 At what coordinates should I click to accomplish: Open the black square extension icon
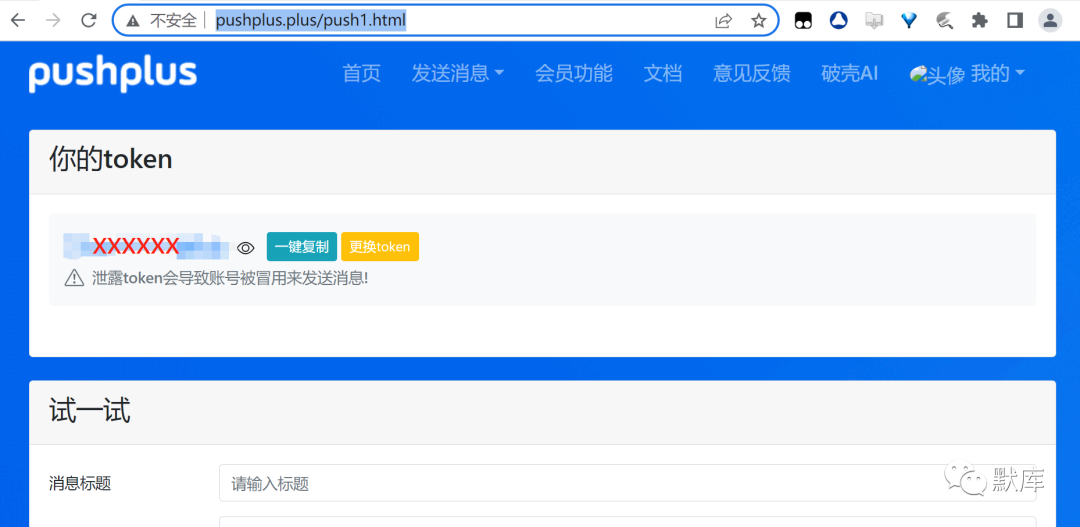803,21
